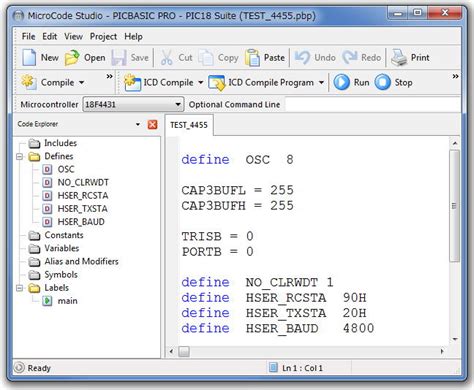Click the Paste button label
This screenshot has height=390, width=474.
pos(274,57)
